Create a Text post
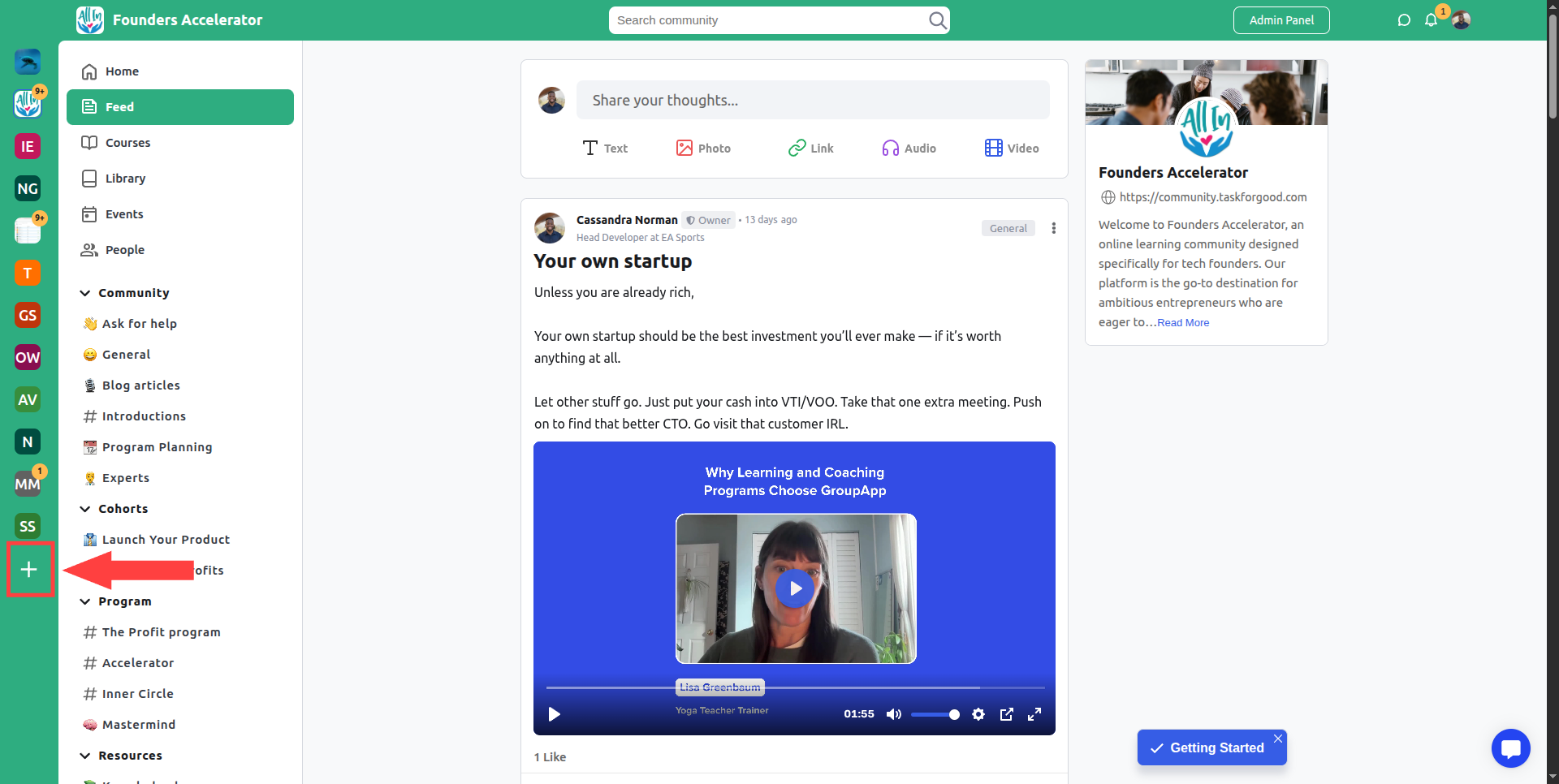 [605, 148]
